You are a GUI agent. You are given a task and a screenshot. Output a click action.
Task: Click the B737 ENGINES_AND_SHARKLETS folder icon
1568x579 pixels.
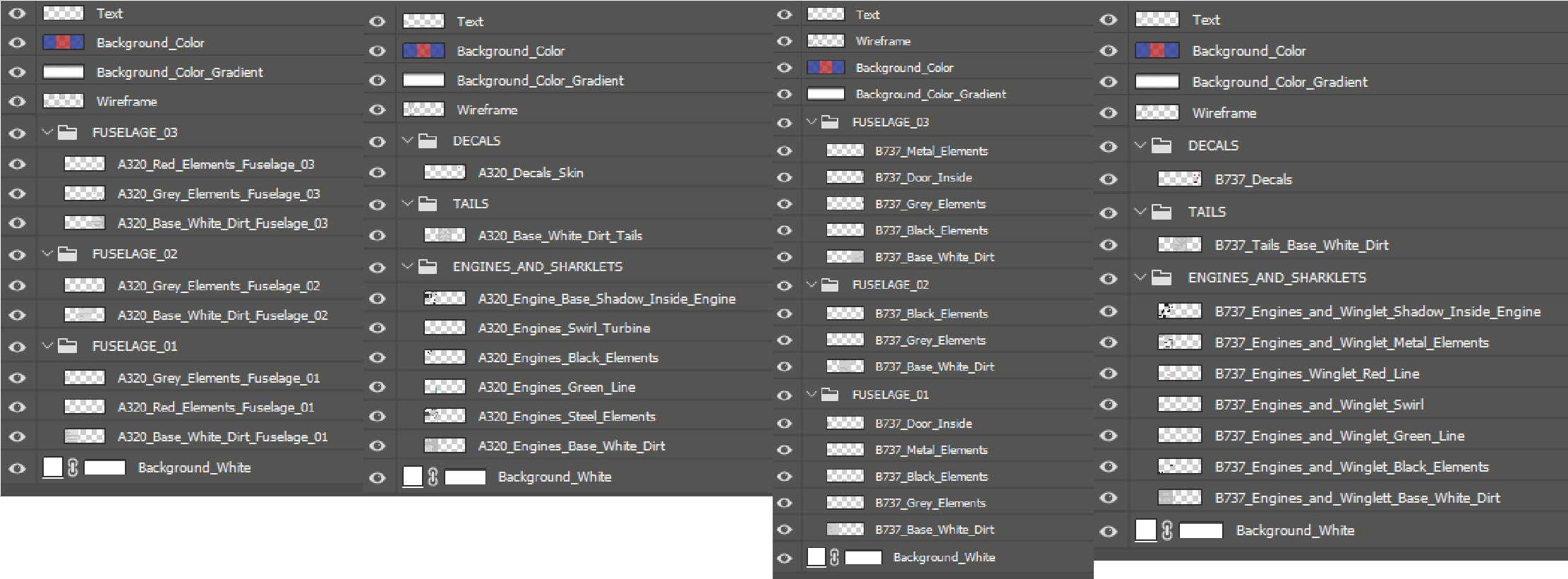click(x=1162, y=277)
